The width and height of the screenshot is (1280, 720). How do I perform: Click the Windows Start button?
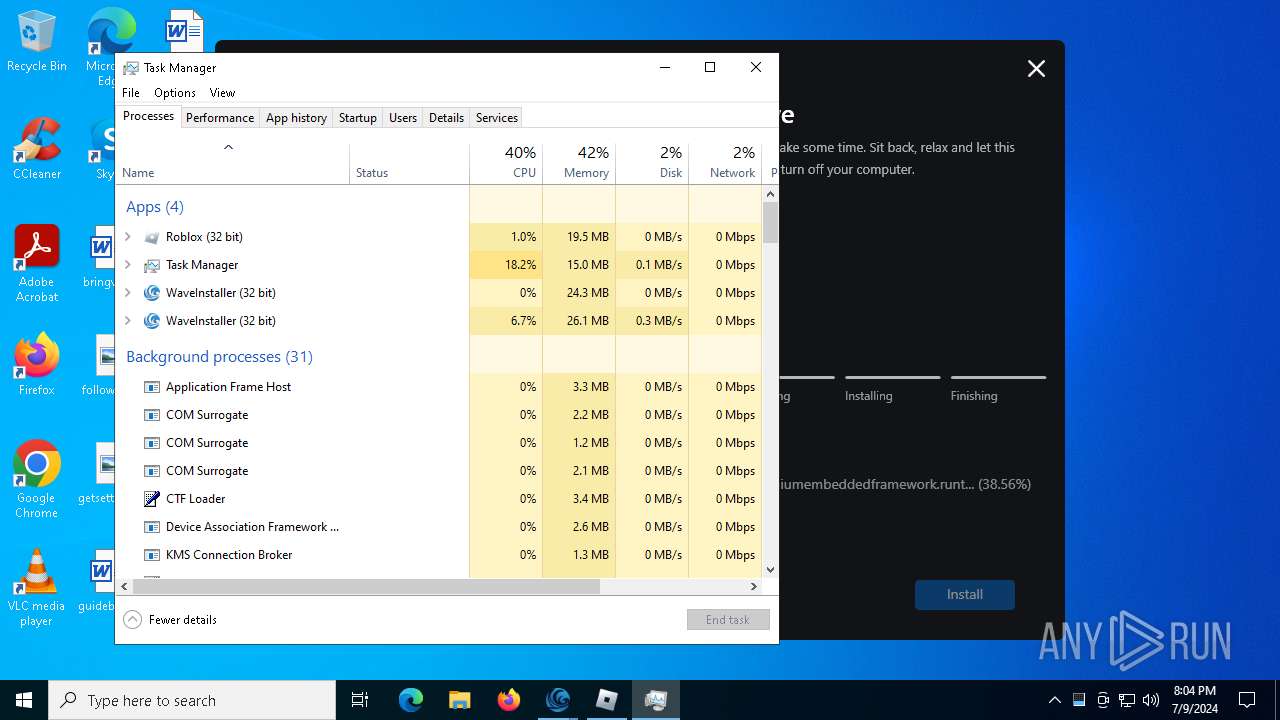tap(24, 700)
